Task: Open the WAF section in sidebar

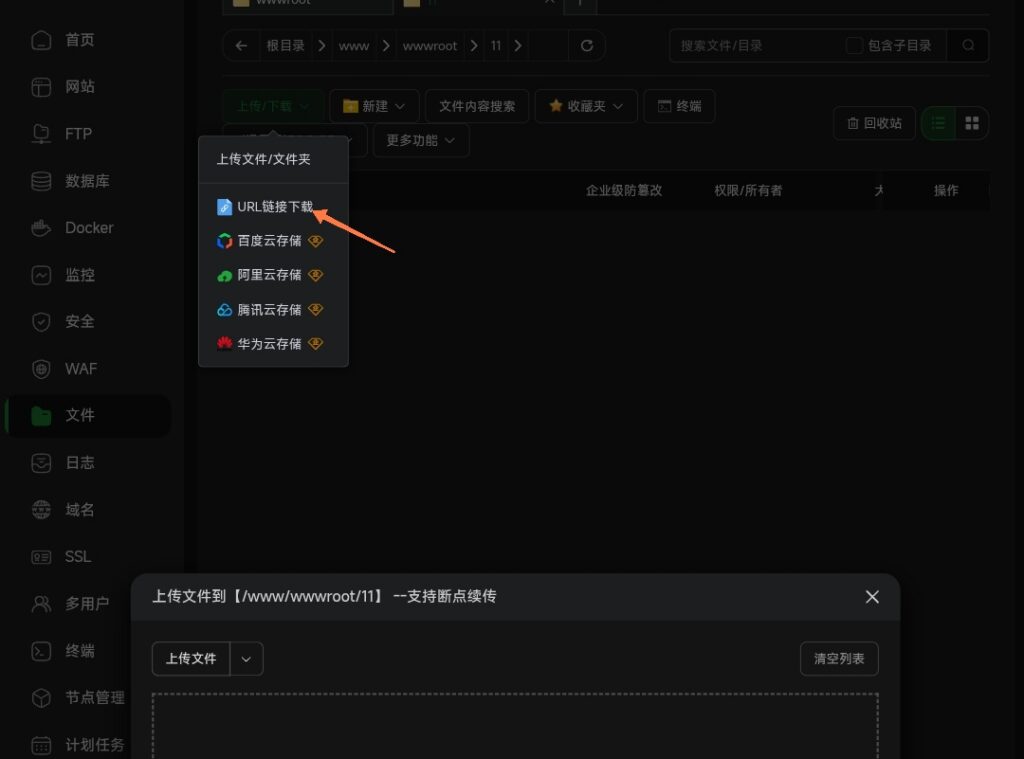Action: point(77,368)
